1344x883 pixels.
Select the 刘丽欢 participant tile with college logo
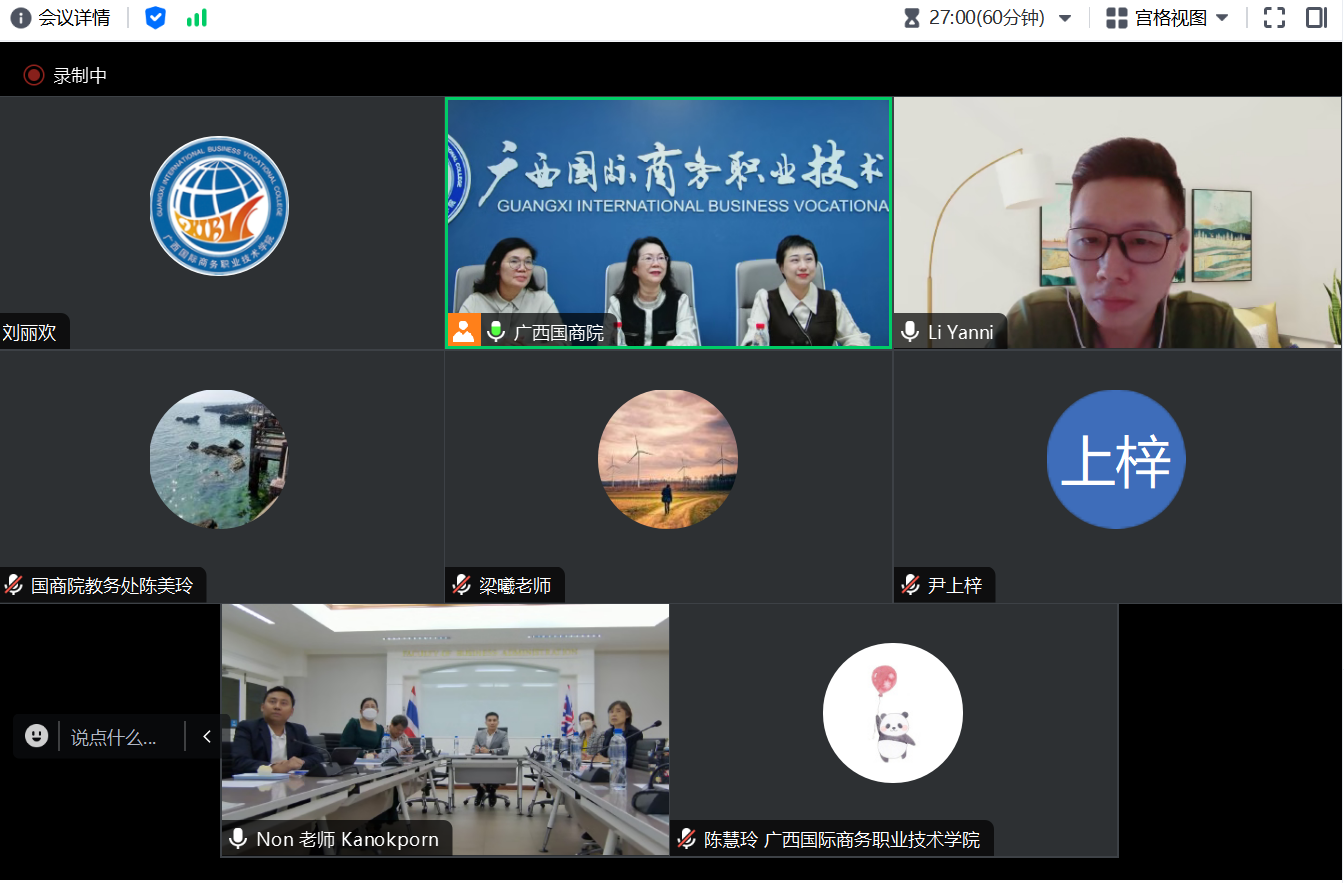click(221, 222)
